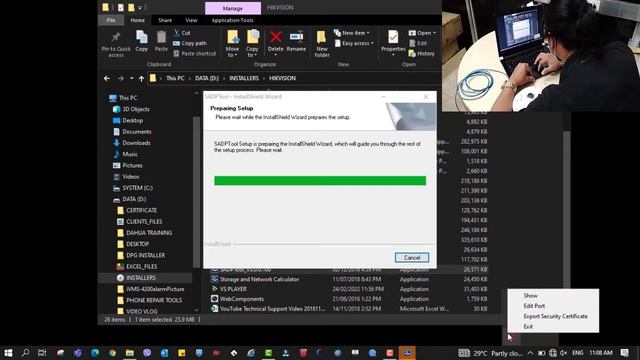640x360 pixels.
Task: Click the title bar Properties quick icon
Action: pyautogui.click(x=121, y=7)
